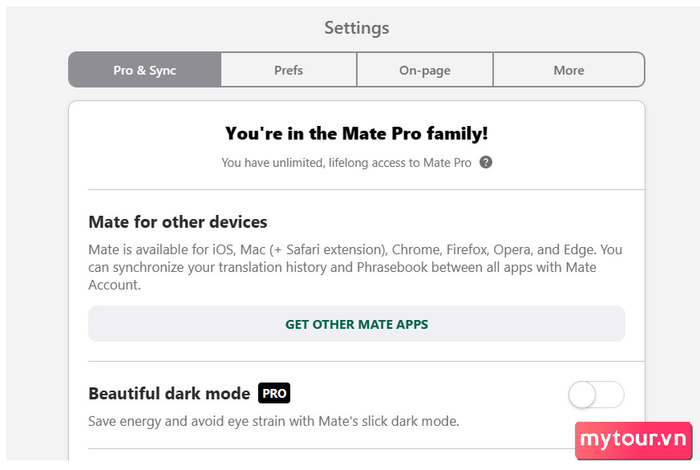
Task: Click the Firefox word in the description
Action: tap(466, 250)
